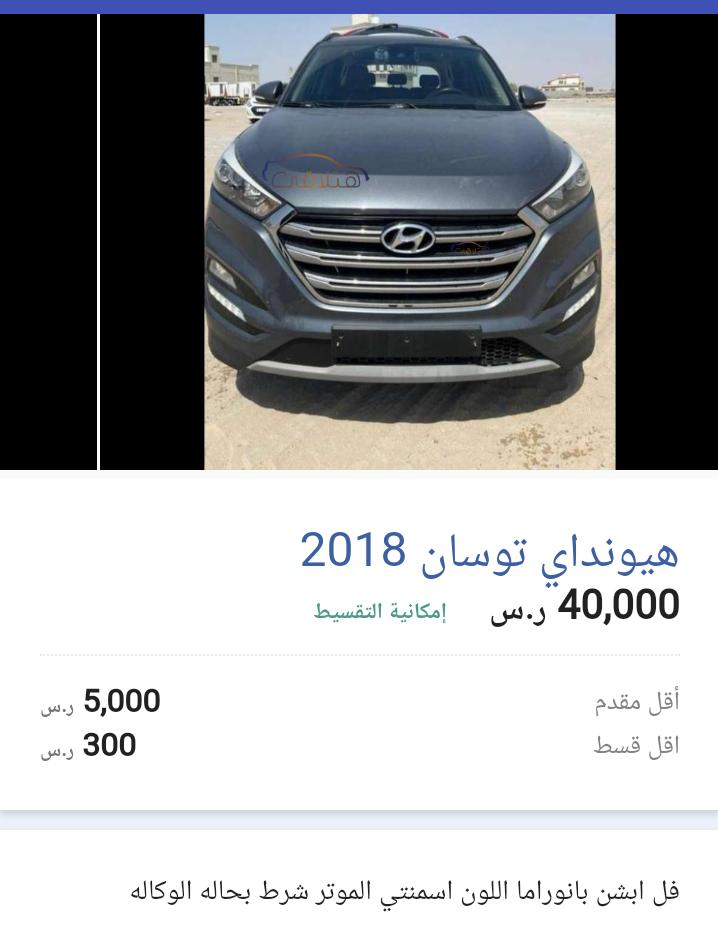Click the Hyundai emblem on the grille

point(408,238)
